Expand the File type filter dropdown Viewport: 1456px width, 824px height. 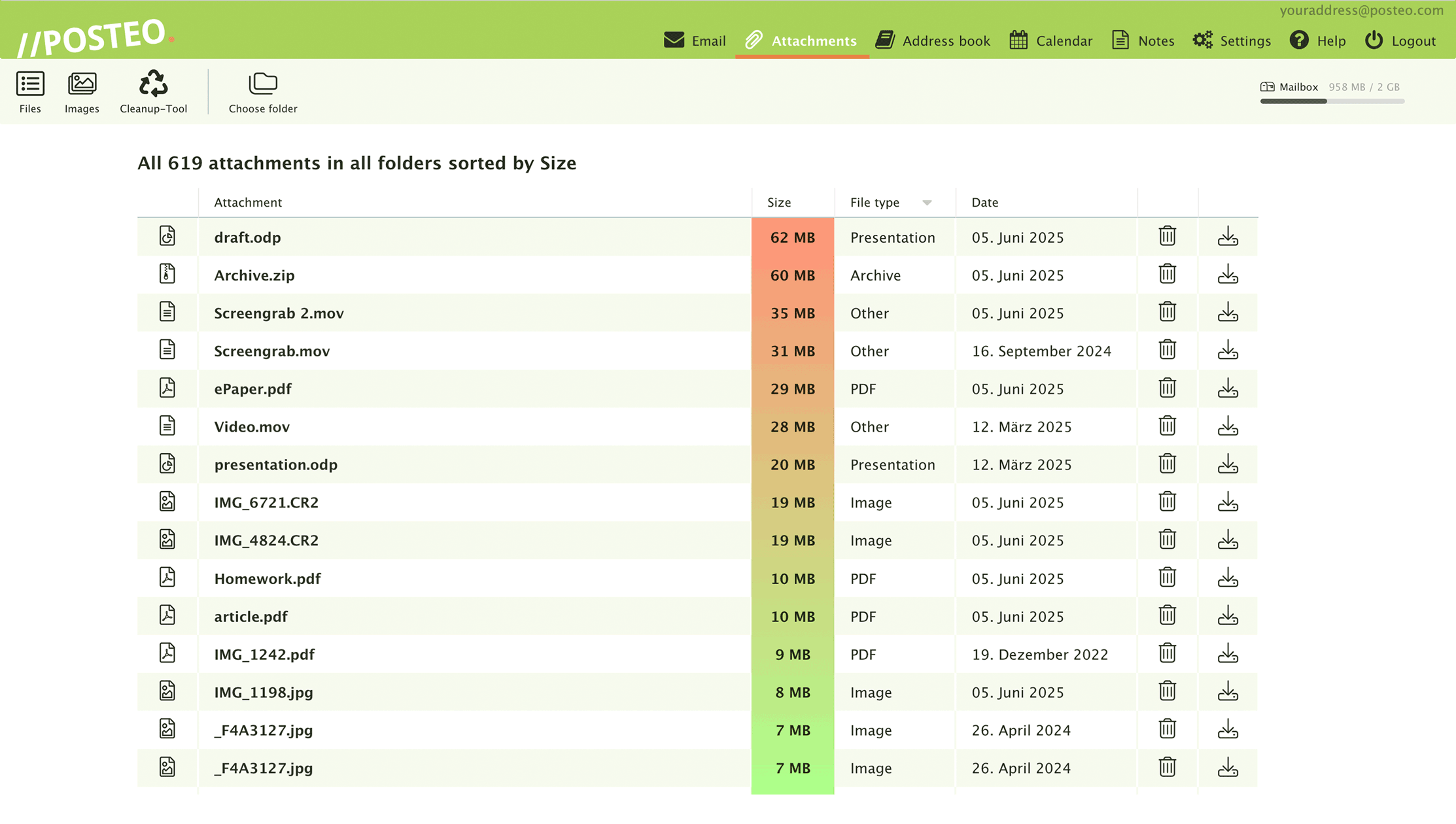click(x=926, y=203)
